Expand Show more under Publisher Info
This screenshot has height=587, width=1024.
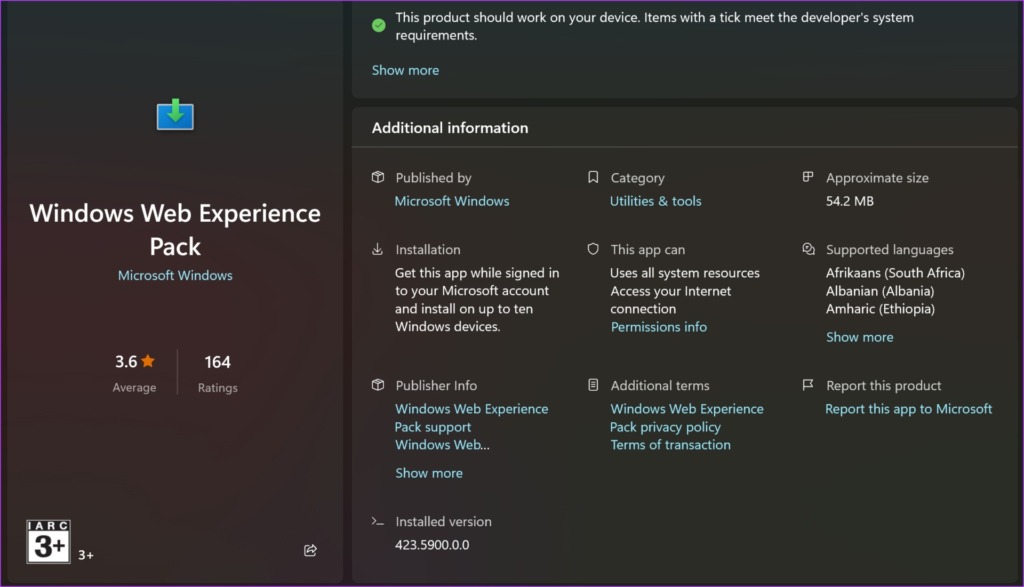(x=429, y=472)
